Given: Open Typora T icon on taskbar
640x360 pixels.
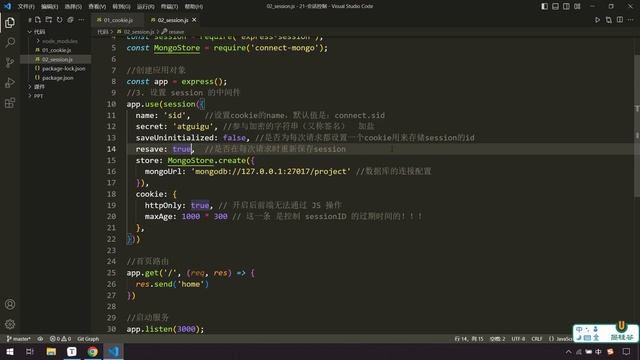Looking at the screenshot, I should click(x=72, y=351).
